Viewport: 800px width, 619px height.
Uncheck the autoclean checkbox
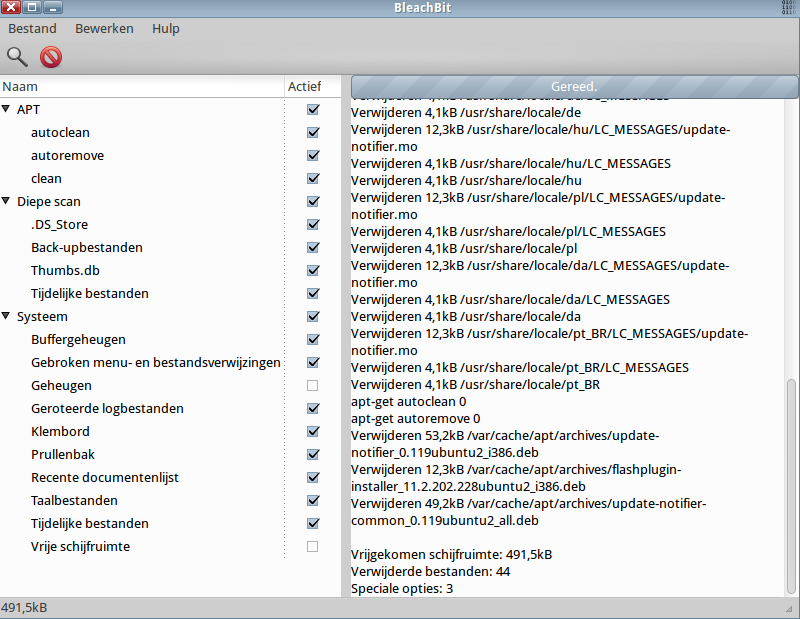313,133
